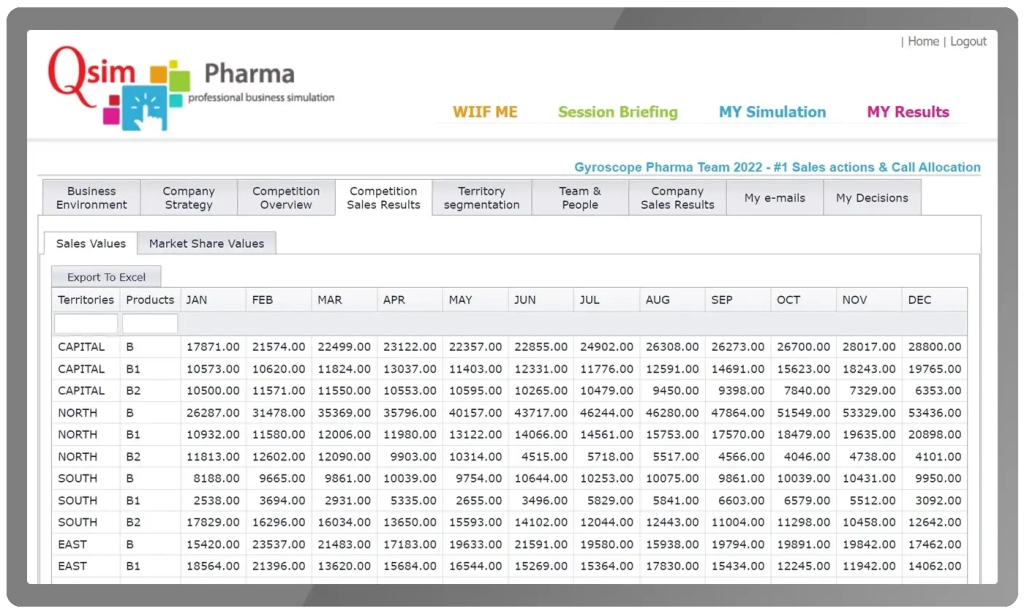This screenshot has width=1024, height=614.
Task: Show Market Share Values sub-tab
Action: (x=207, y=243)
